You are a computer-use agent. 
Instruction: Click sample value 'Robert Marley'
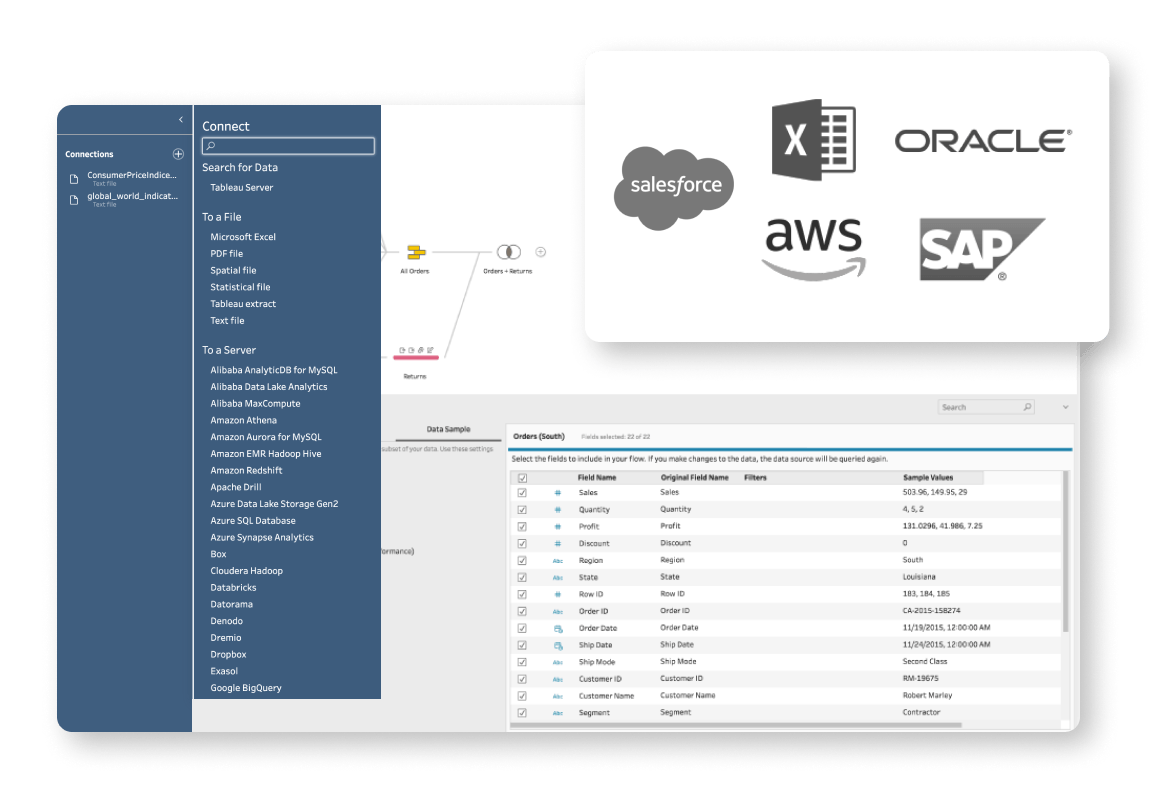coord(927,696)
